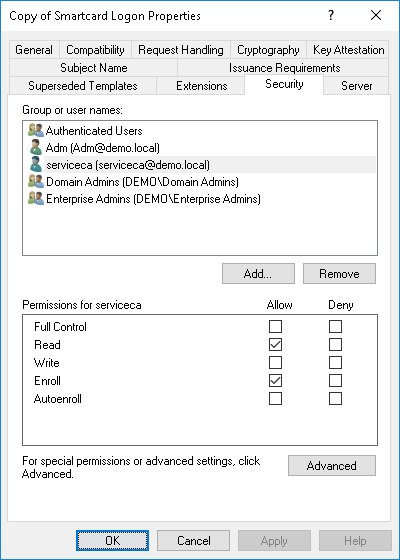Enable Allow for Autoenroll permission
This screenshot has height=560, width=400.
click(275, 399)
